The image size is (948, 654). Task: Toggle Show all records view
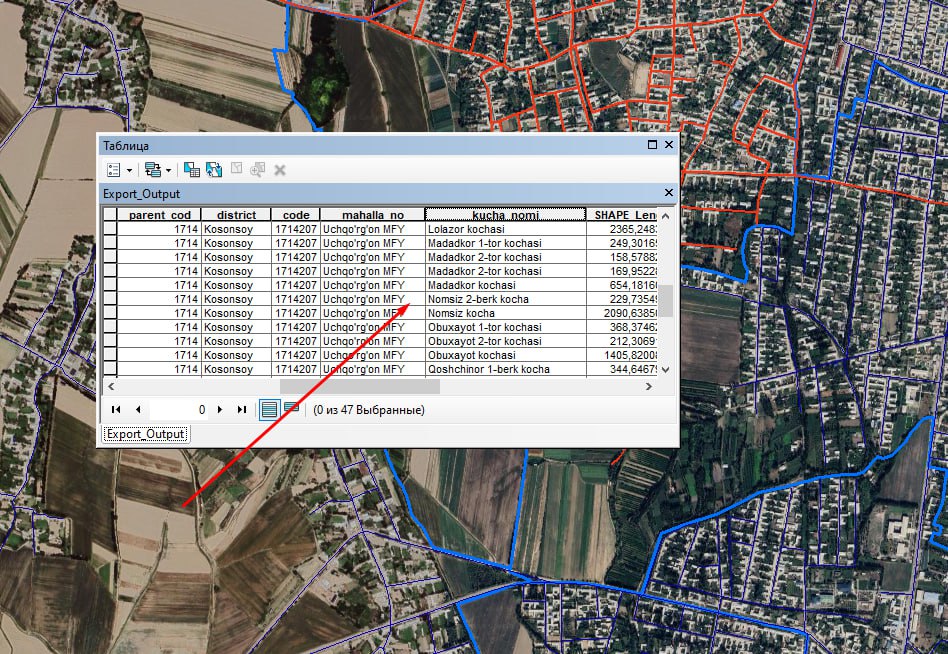pos(269,409)
